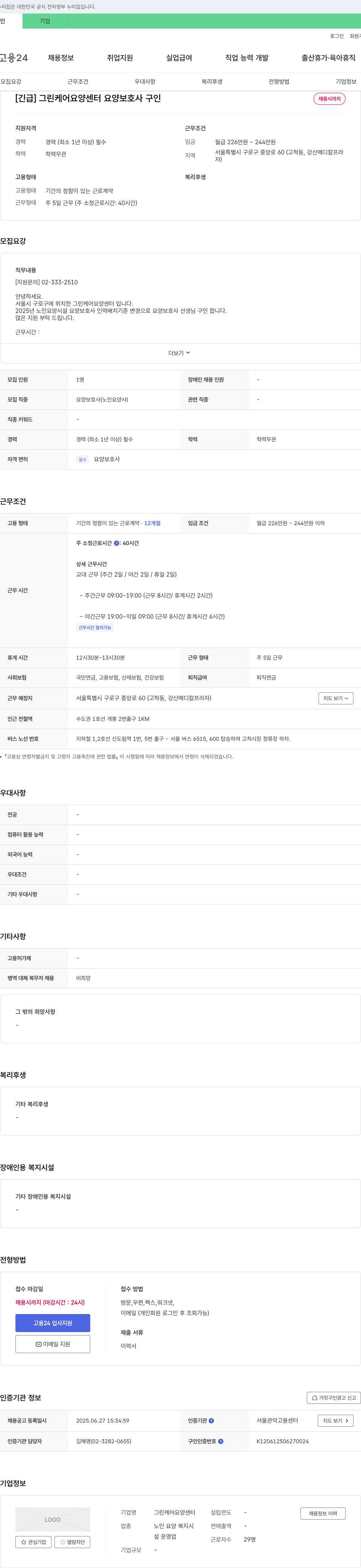Image resolution: width=361 pixels, height=1568 pixels.
Task: Click the 구인인증번호 value K120612506270024
Action: (282, 1441)
